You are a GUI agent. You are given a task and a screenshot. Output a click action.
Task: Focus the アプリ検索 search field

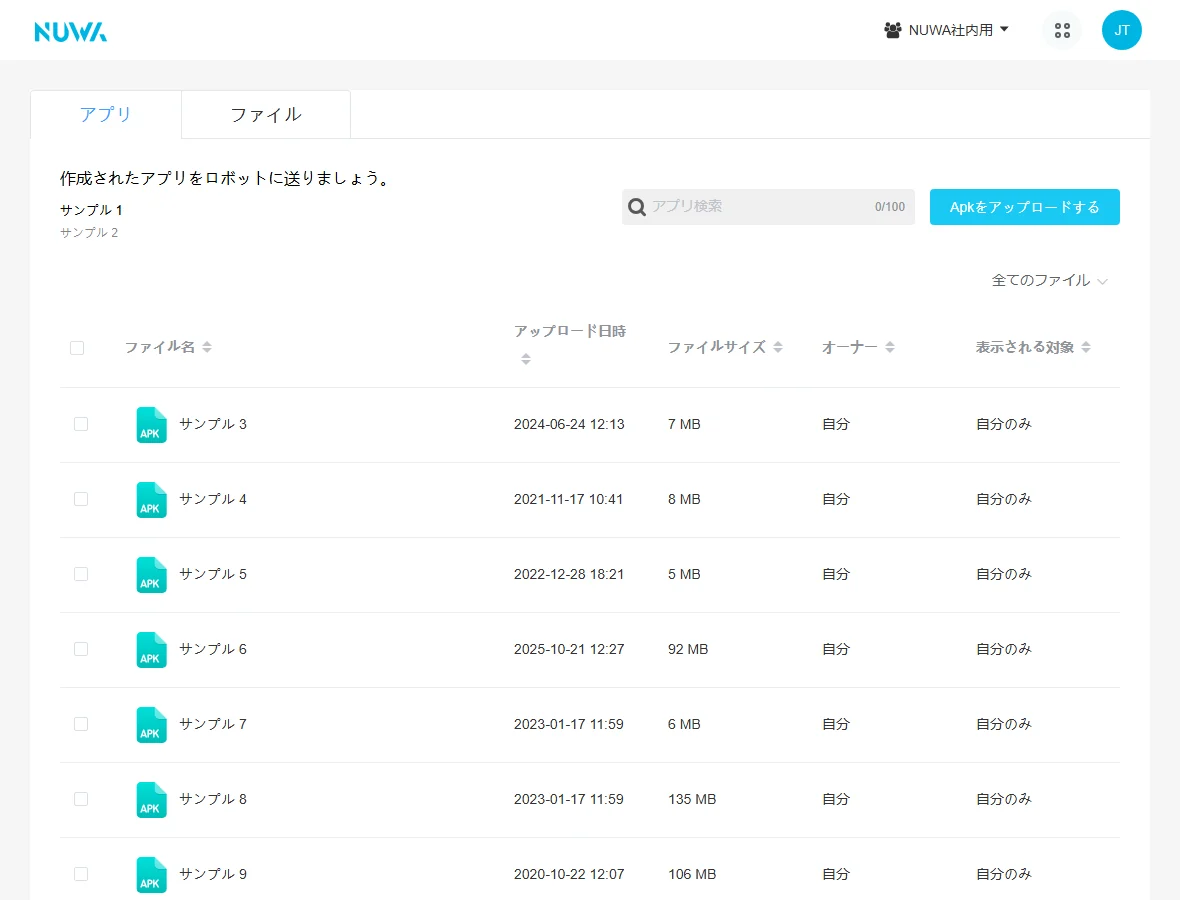[768, 207]
